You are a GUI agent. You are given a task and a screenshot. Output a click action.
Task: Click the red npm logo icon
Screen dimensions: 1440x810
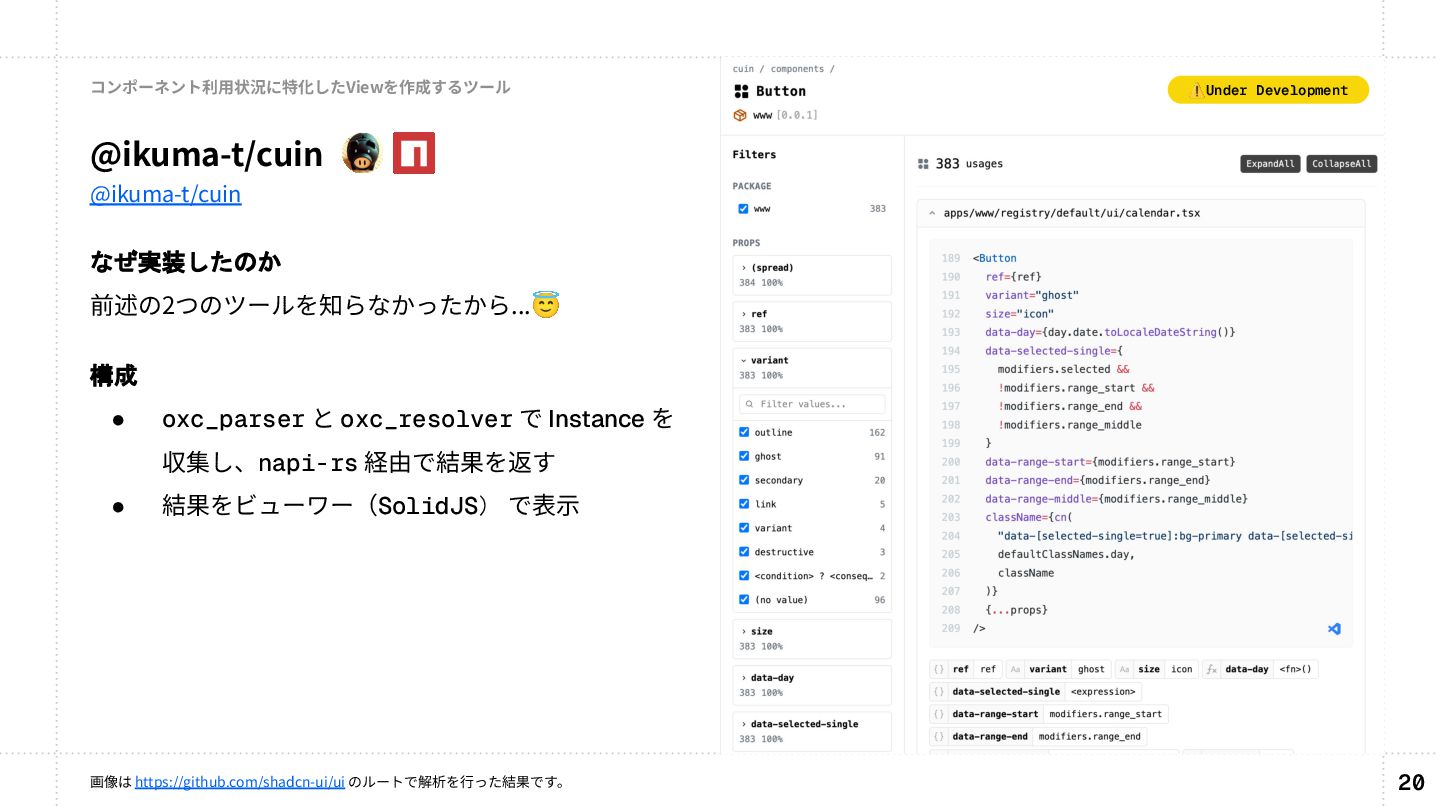pyautogui.click(x=413, y=153)
